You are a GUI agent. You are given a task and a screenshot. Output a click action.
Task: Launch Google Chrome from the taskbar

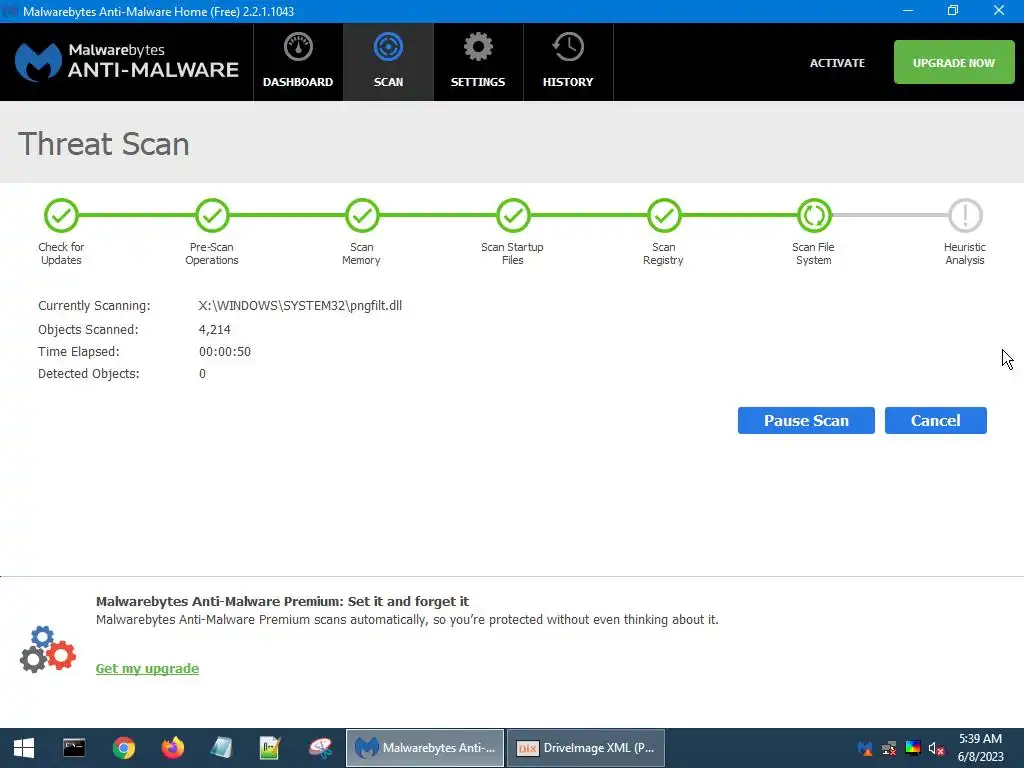(x=123, y=748)
